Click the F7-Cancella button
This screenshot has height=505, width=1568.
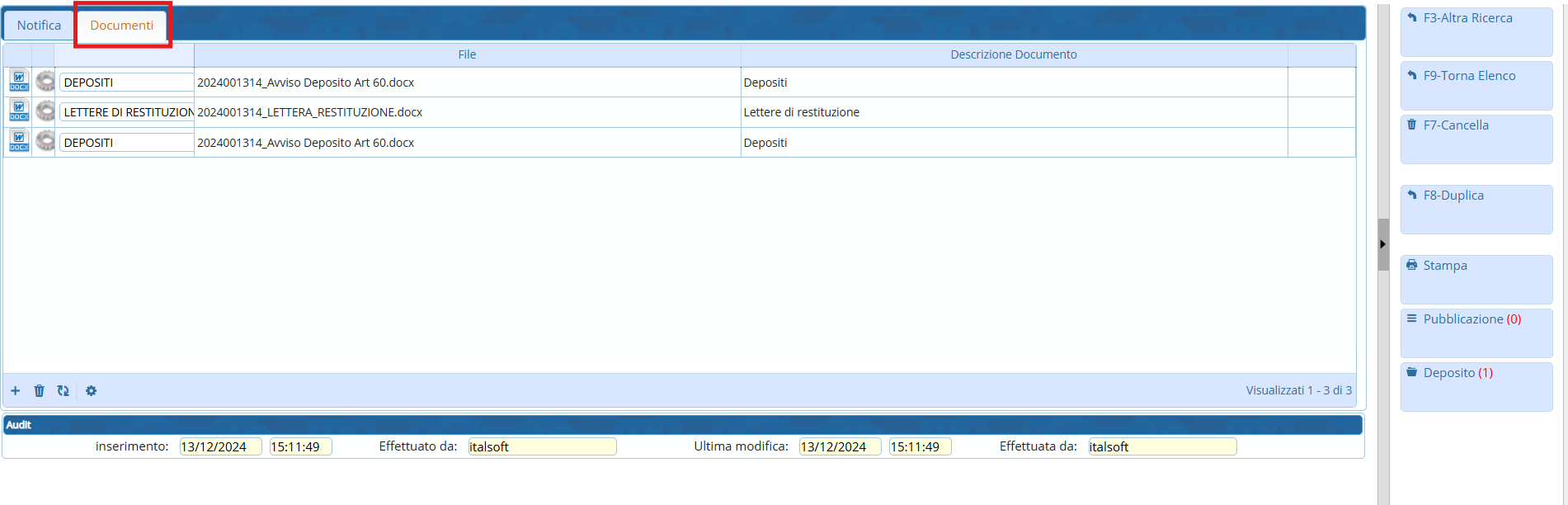pyautogui.click(x=1476, y=138)
